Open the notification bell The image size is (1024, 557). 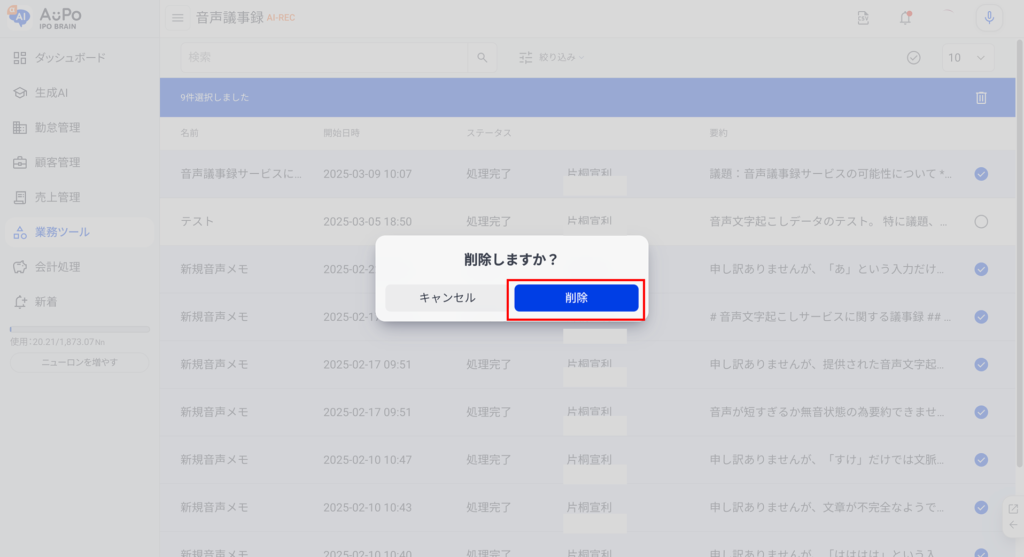905,18
